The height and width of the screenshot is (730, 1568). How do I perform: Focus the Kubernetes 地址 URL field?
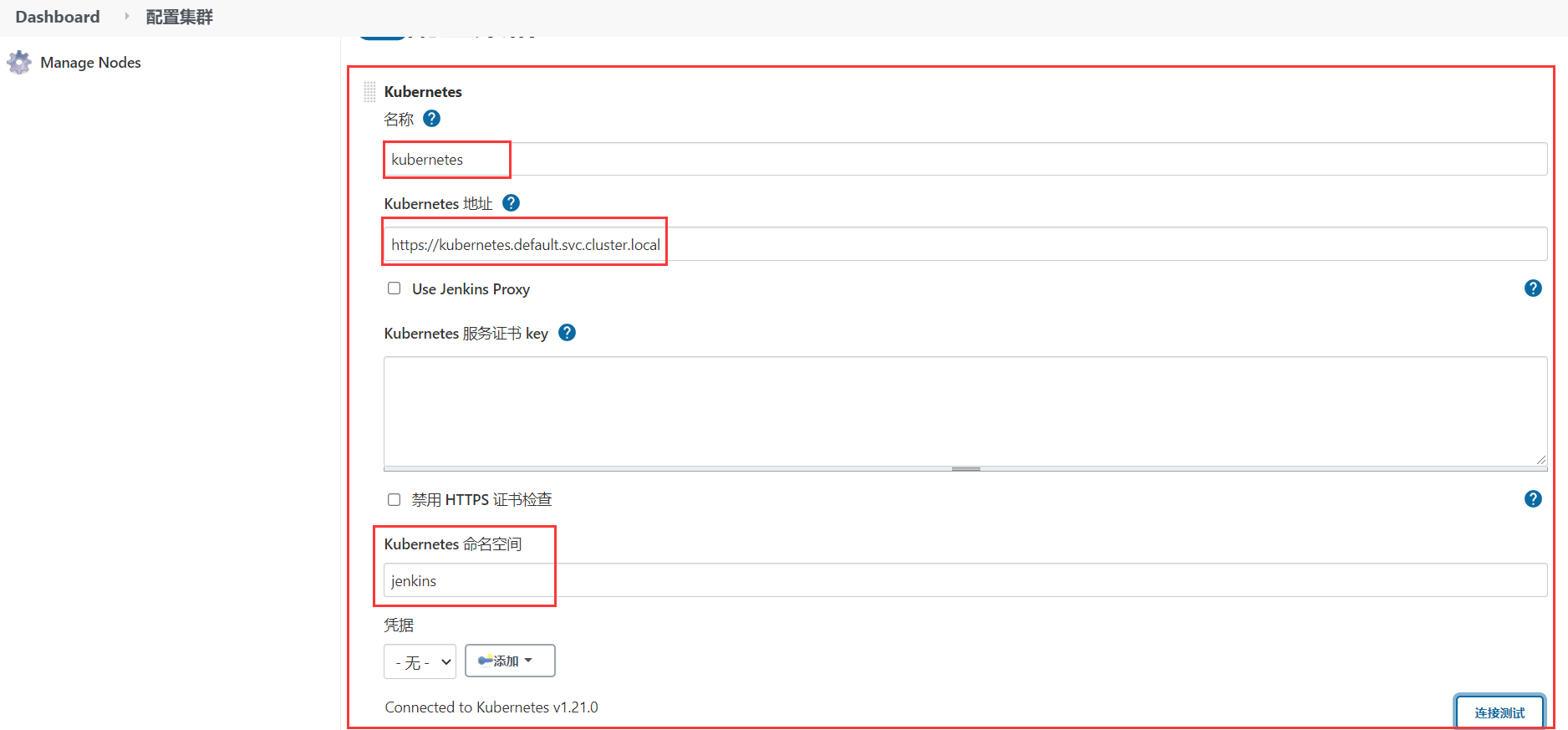965,244
